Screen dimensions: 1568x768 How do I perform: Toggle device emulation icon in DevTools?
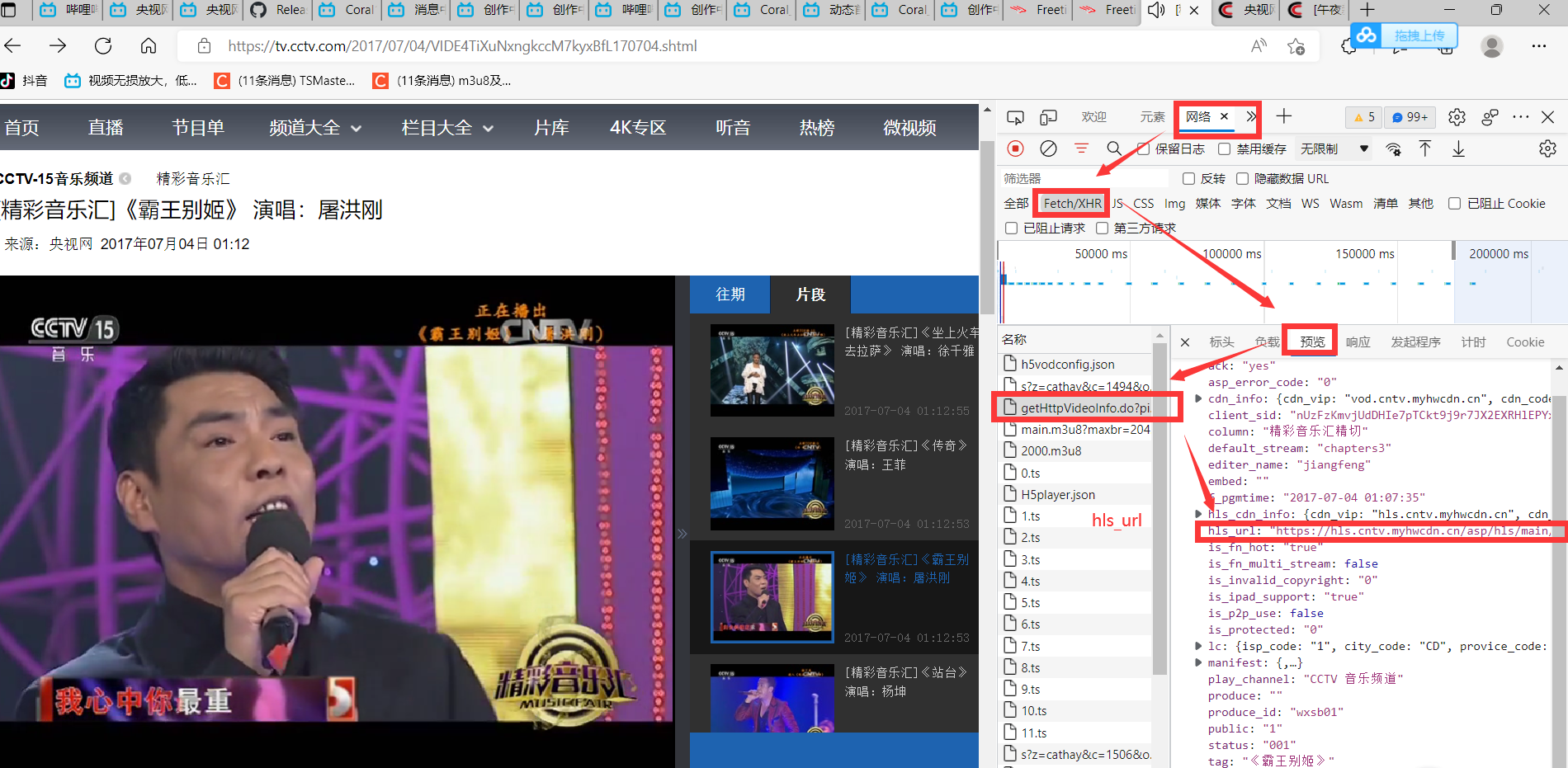tap(1048, 117)
